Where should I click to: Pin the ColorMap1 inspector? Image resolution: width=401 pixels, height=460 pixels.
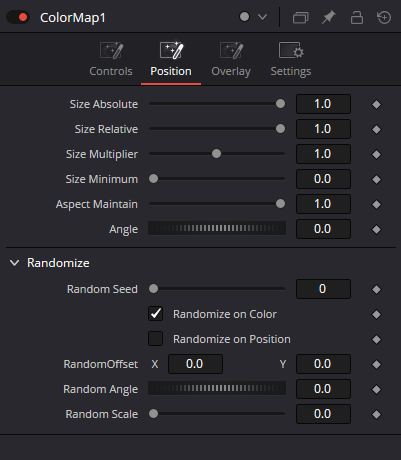coord(329,17)
